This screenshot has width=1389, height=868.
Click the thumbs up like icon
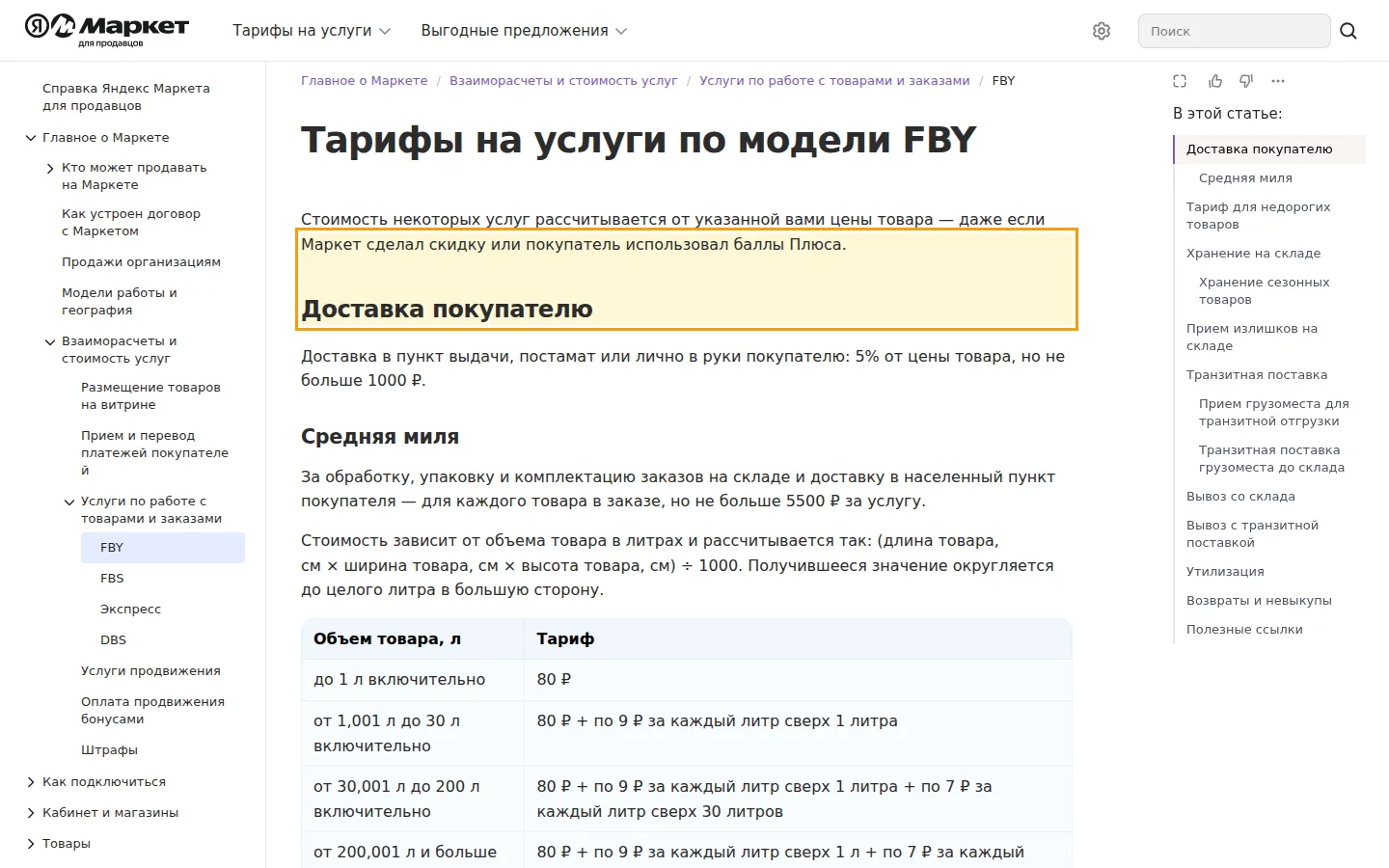click(1215, 81)
